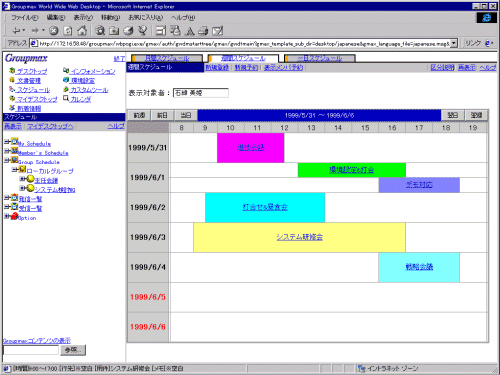The image size is (500, 375).
Task: Click the browser Forward arrow icon
Action: click(35, 31)
